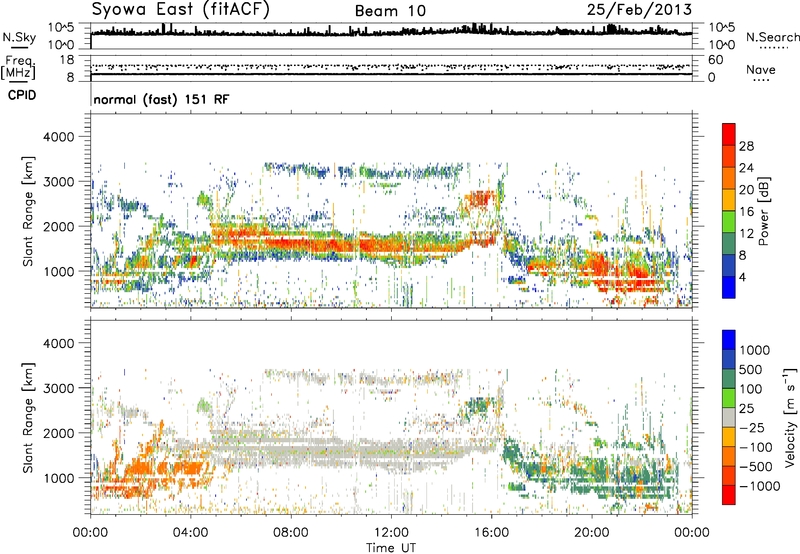Click the solid line sample under N.Sky

(x=19, y=48)
